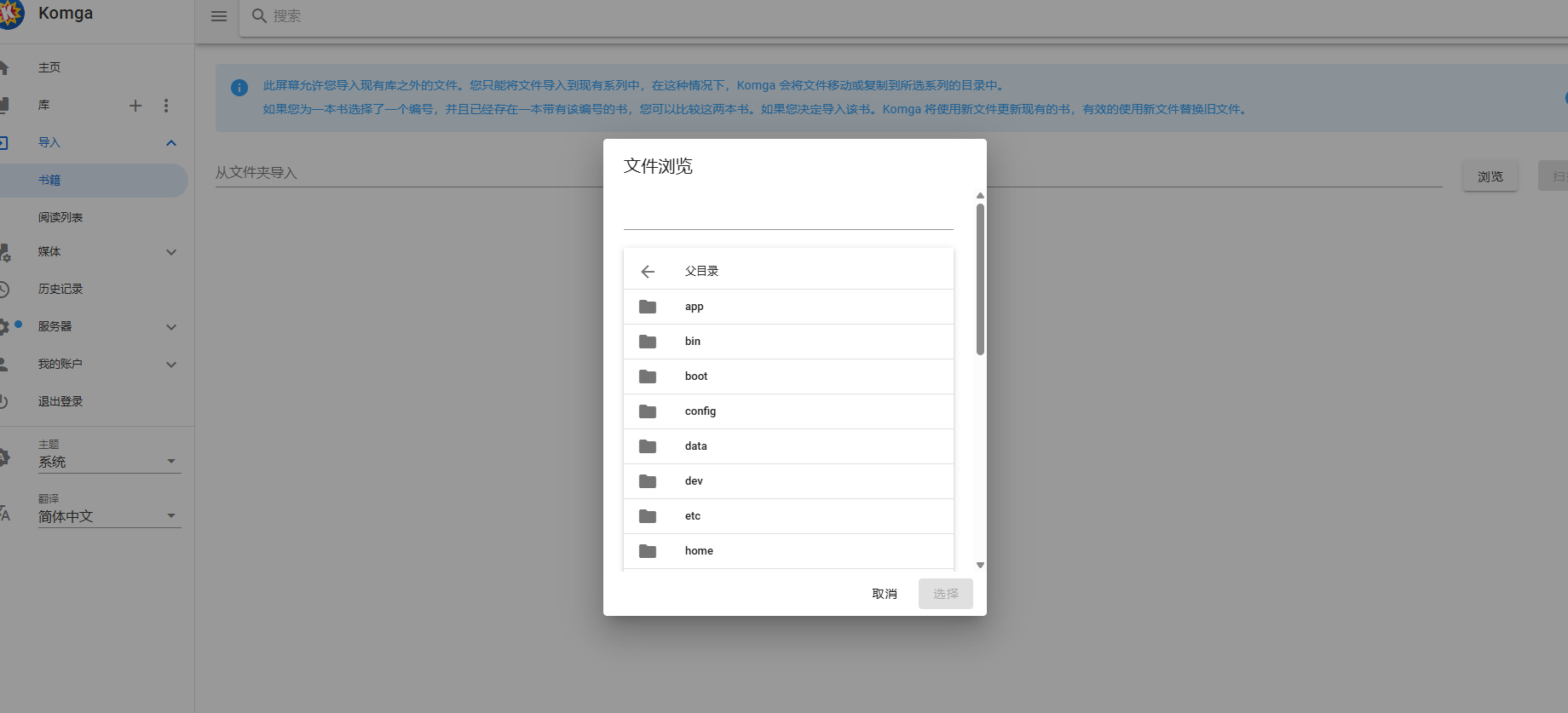Click the app folder icon
This screenshot has height=713, width=1568.
tap(648, 307)
